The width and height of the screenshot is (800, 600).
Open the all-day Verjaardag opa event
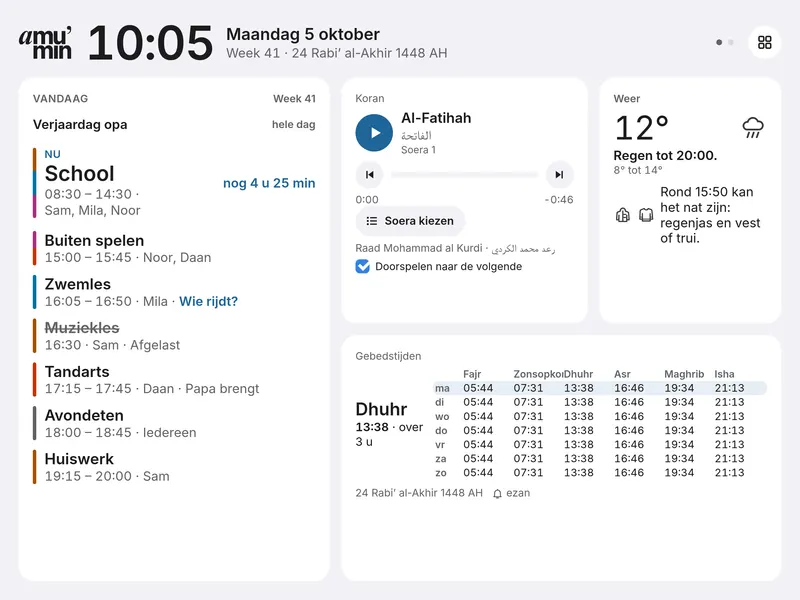174,124
